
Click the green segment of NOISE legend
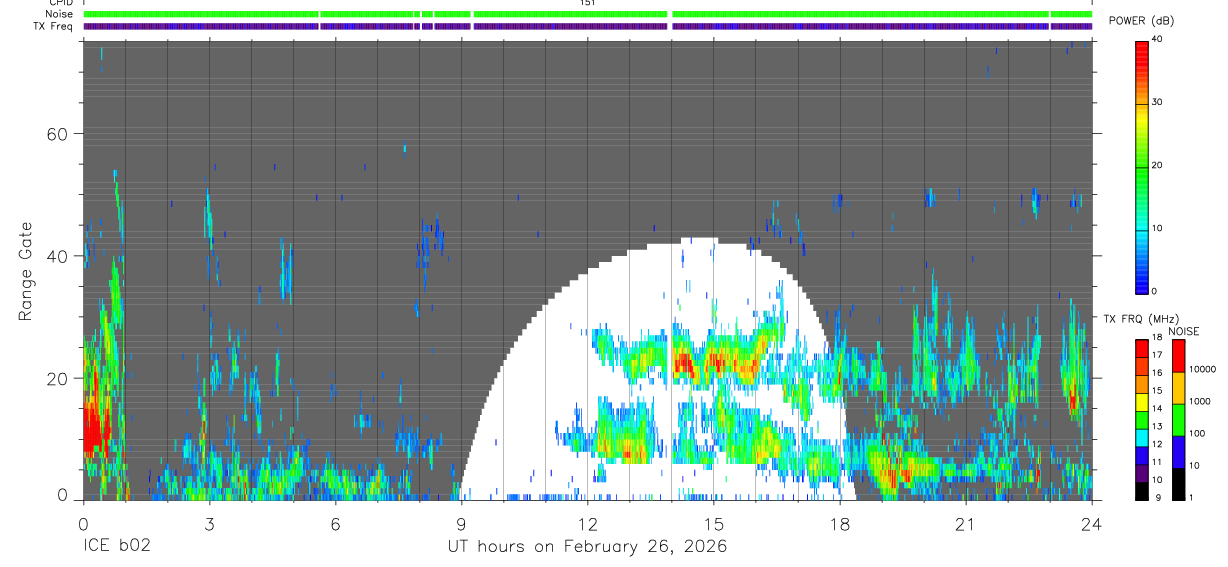point(1178,419)
